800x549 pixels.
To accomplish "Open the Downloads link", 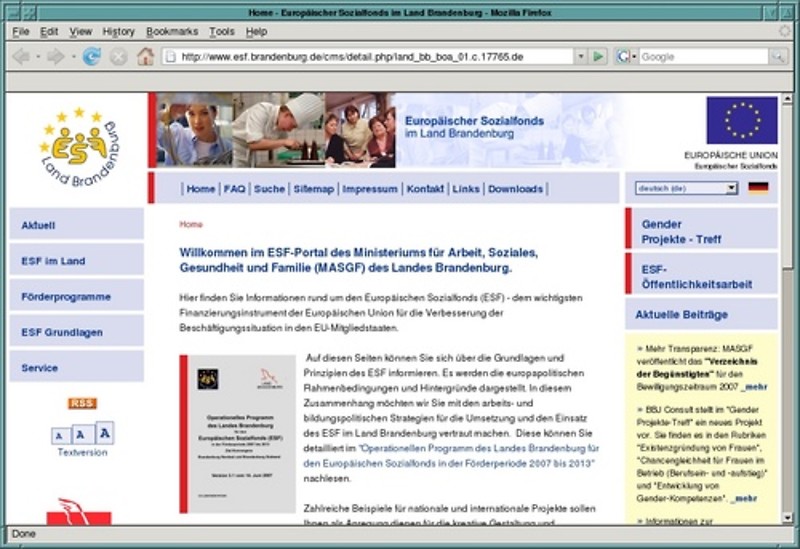I will [515, 189].
